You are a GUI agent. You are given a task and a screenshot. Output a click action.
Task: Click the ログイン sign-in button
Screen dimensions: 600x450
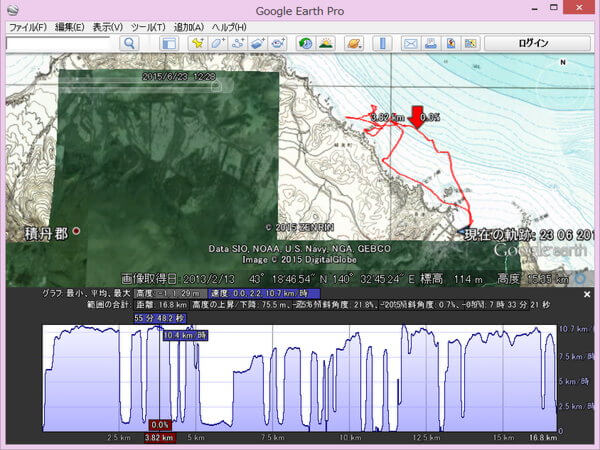point(537,43)
